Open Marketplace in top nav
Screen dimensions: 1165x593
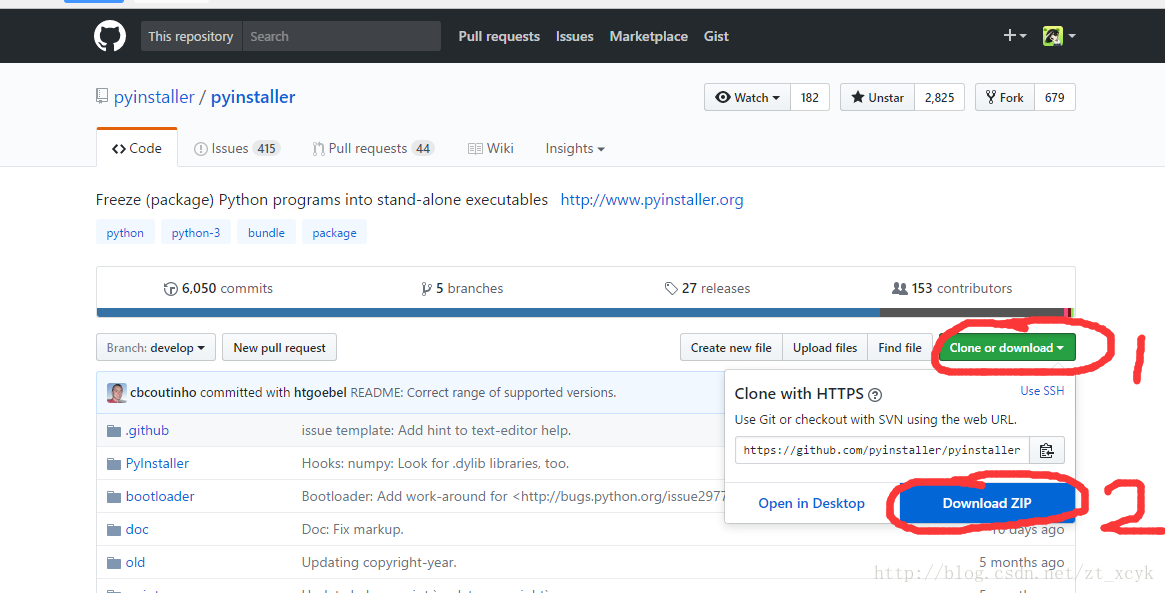coord(649,36)
